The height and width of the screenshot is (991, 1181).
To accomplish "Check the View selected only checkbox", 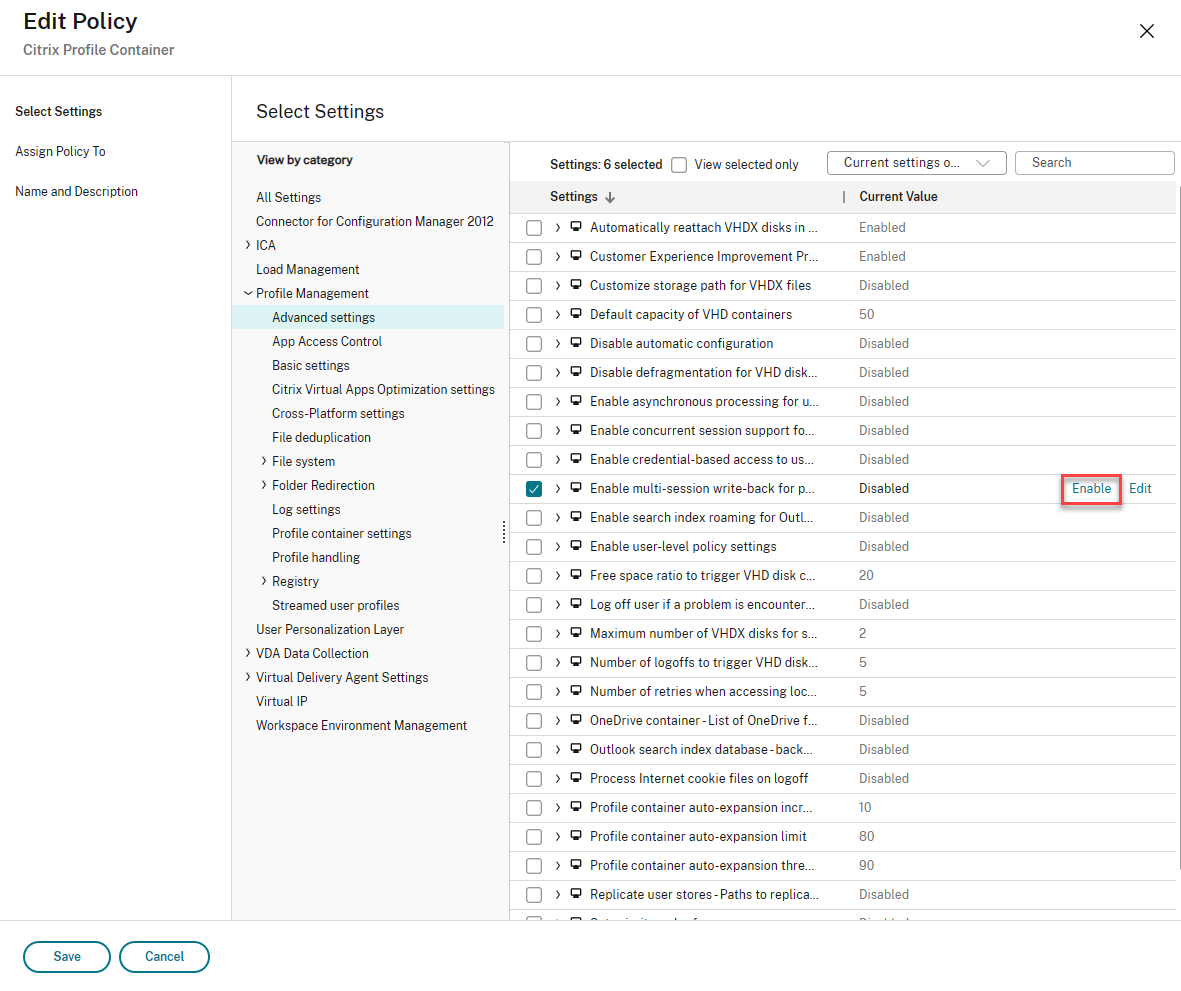I will 679,164.
